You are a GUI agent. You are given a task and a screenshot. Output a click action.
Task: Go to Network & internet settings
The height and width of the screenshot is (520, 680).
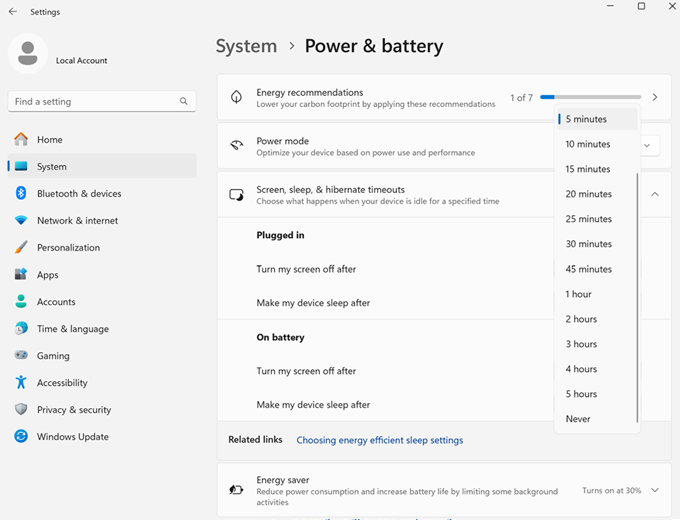click(x=102, y=220)
